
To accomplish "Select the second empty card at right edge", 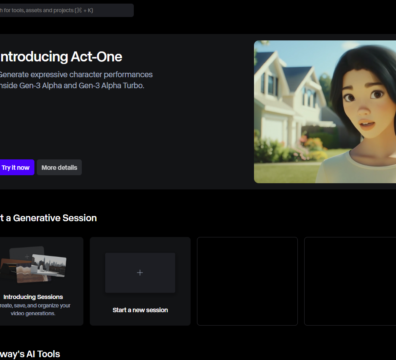I will click(x=350, y=281).
